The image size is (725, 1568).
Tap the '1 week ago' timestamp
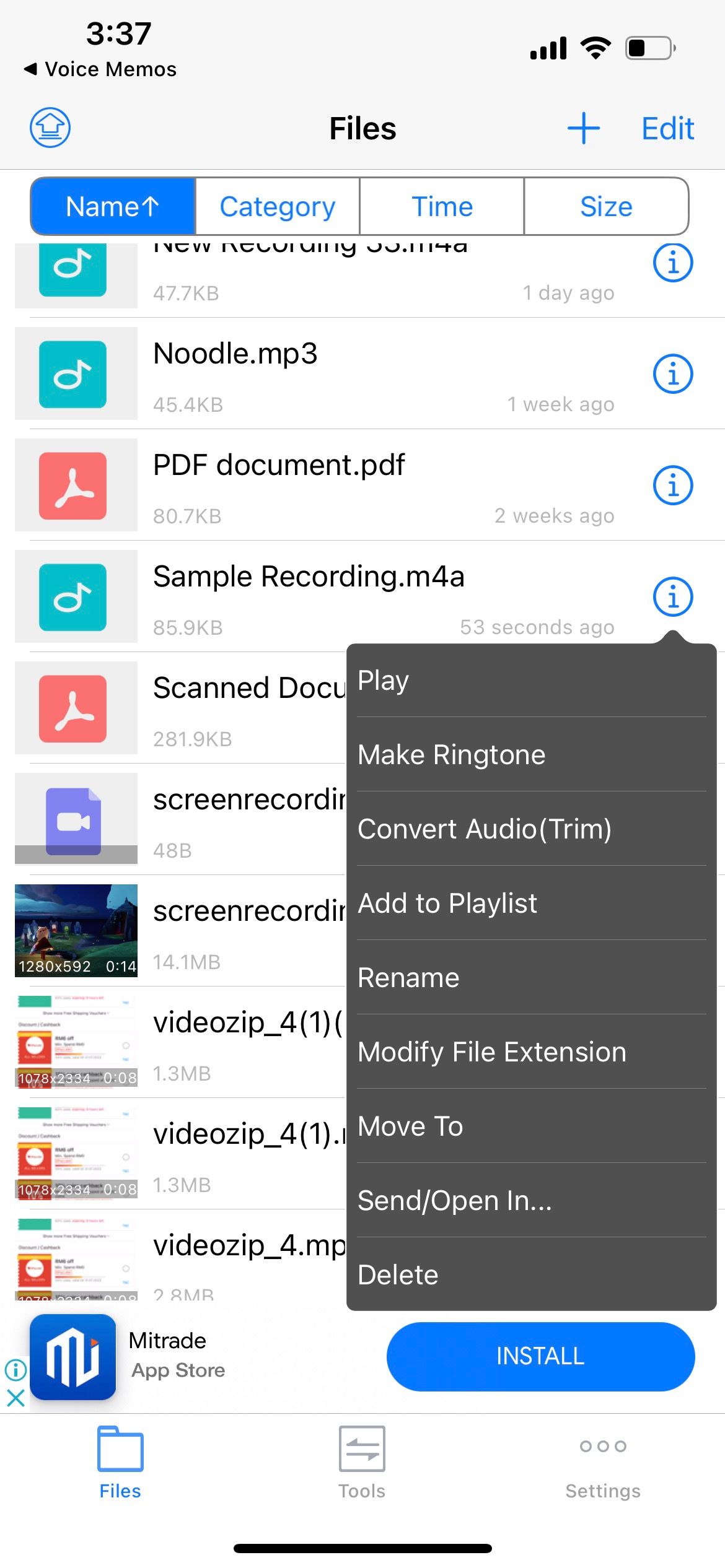click(561, 404)
